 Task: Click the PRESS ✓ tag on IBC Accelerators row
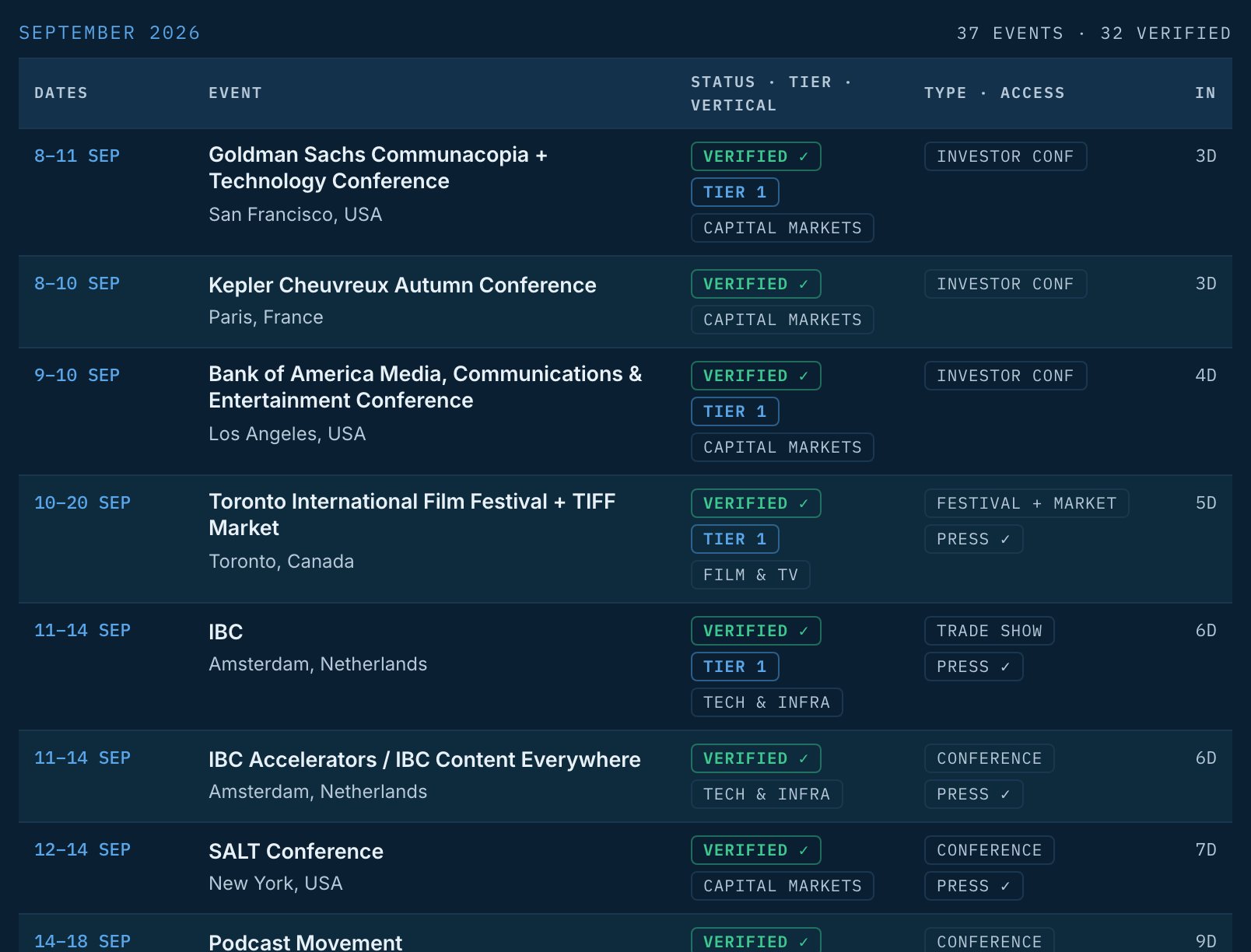[974, 794]
